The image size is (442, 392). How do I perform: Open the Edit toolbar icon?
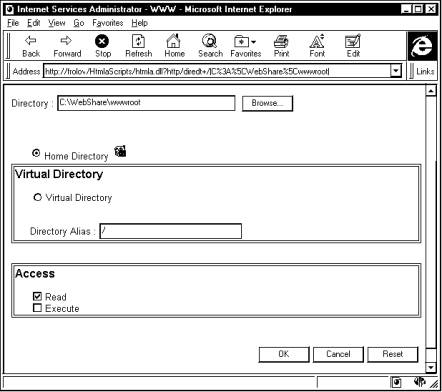pos(353,41)
